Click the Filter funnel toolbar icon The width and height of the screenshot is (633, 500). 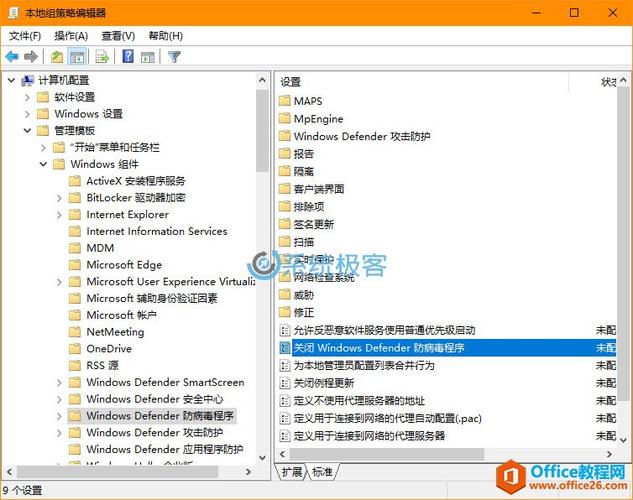pyautogui.click(x=174, y=57)
